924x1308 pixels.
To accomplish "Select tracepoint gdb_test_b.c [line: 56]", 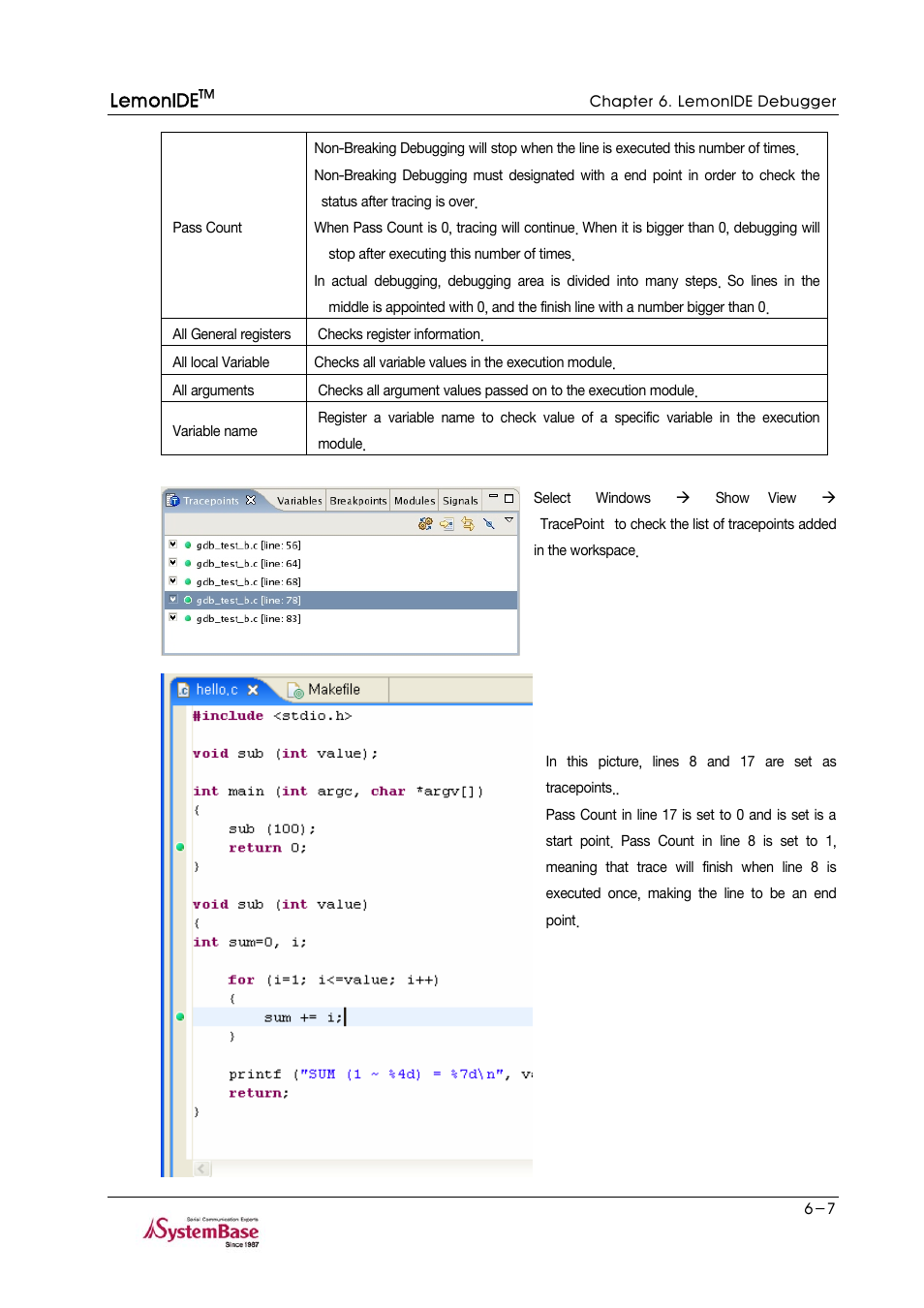I will tap(248, 545).
